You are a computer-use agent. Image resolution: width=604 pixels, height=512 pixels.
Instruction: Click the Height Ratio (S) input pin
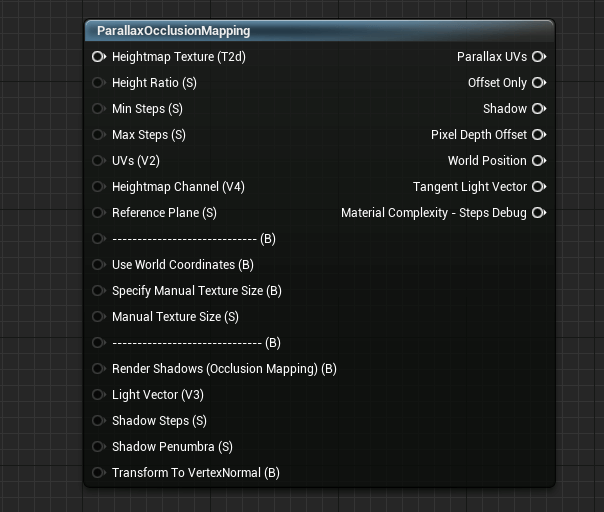(x=98, y=83)
